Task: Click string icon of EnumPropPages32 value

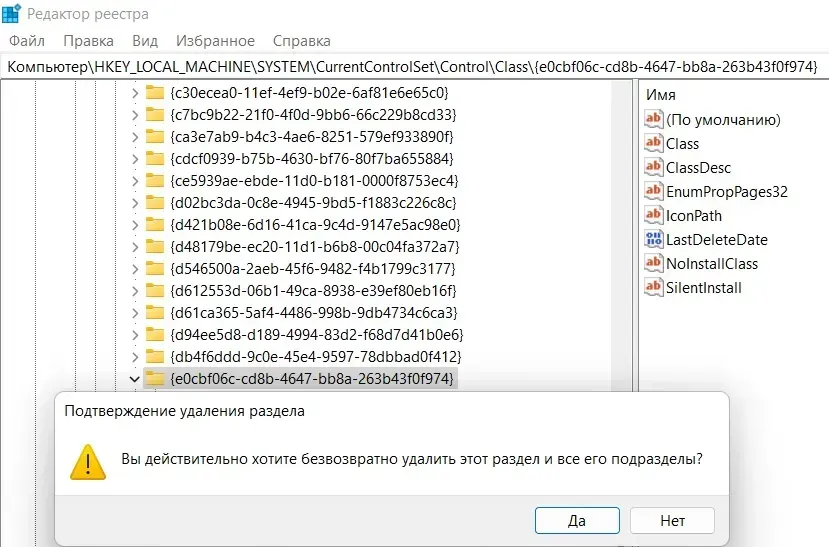Action: [653, 191]
